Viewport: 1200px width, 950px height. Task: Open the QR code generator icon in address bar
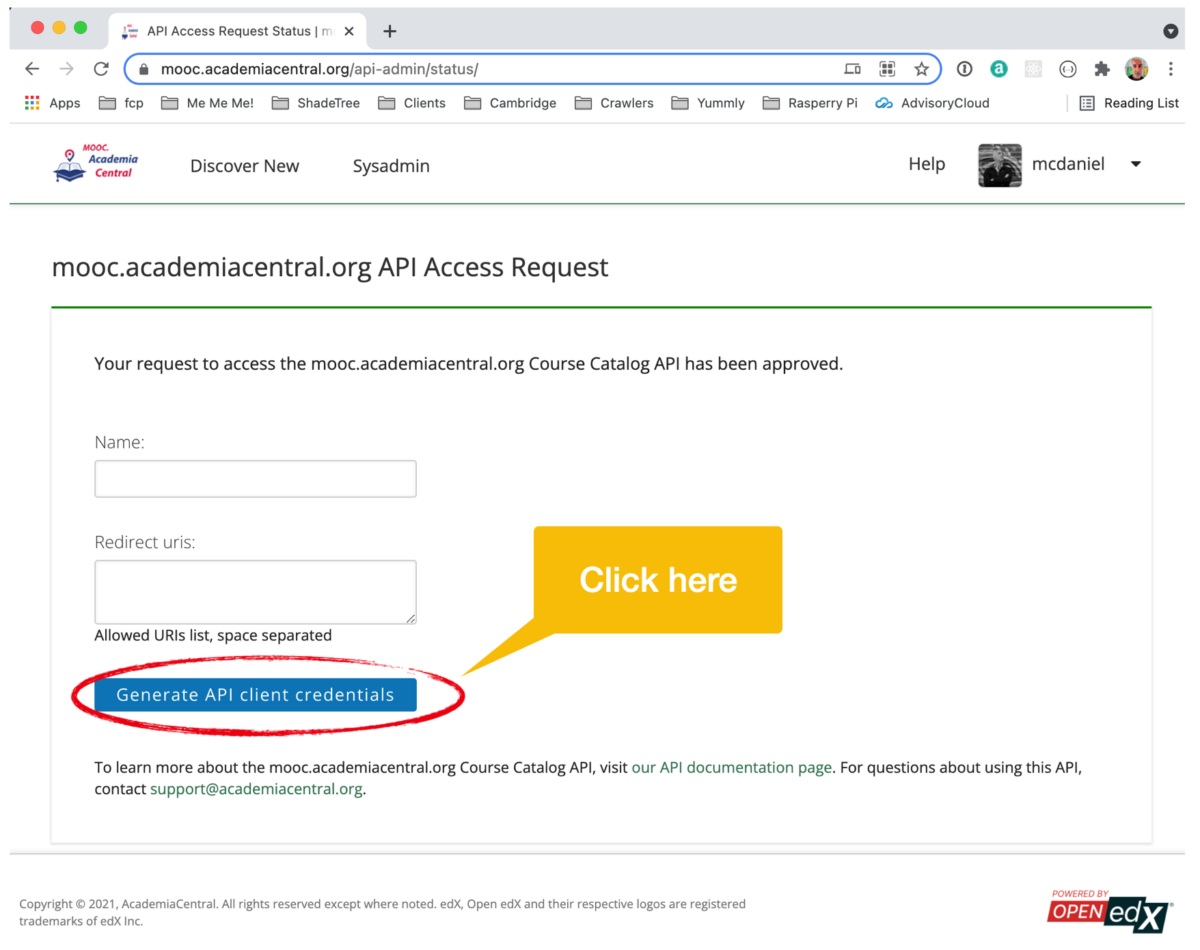pyautogui.click(x=887, y=68)
